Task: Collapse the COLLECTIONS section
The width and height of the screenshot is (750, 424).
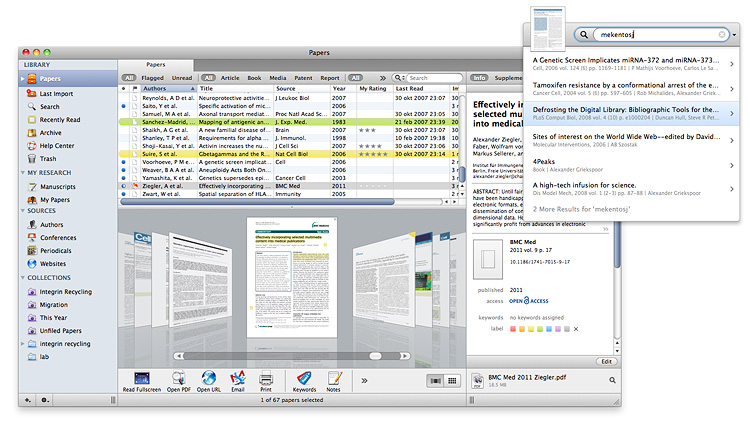Action: (22, 278)
